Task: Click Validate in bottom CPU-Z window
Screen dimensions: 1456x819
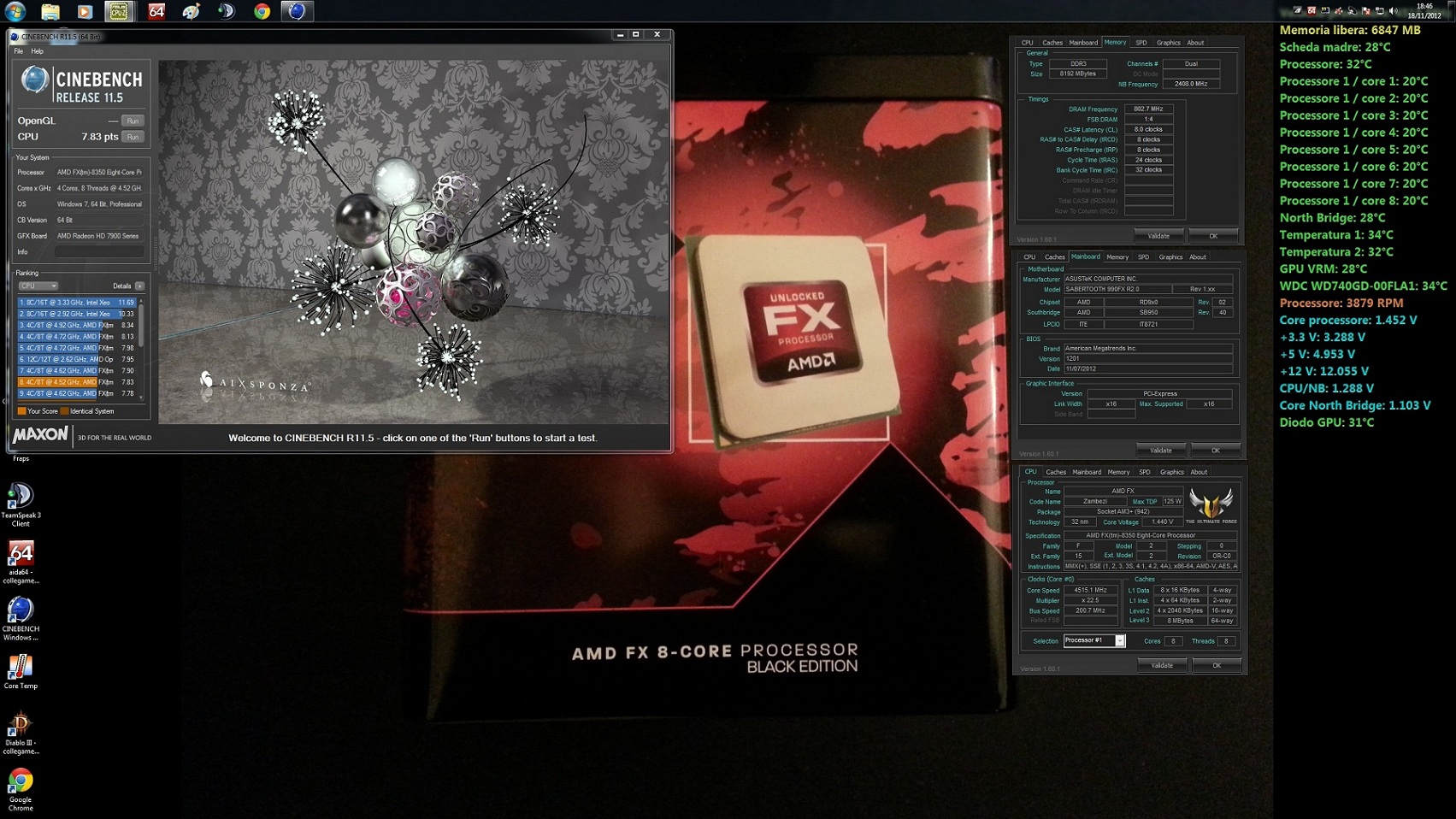Action: coord(1162,665)
